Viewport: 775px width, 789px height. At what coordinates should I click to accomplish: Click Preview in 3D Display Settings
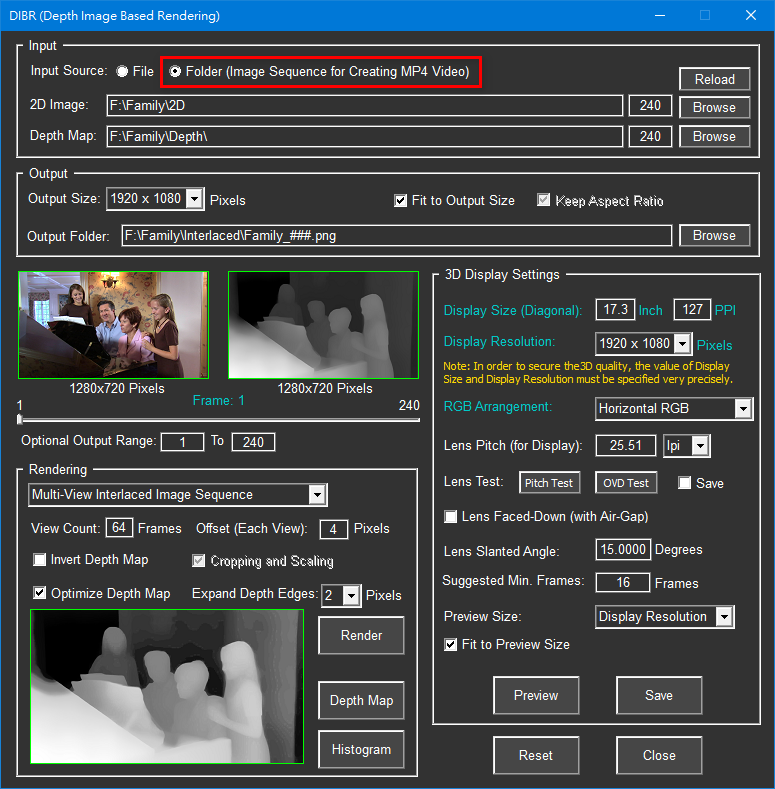pyautogui.click(x=536, y=695)
